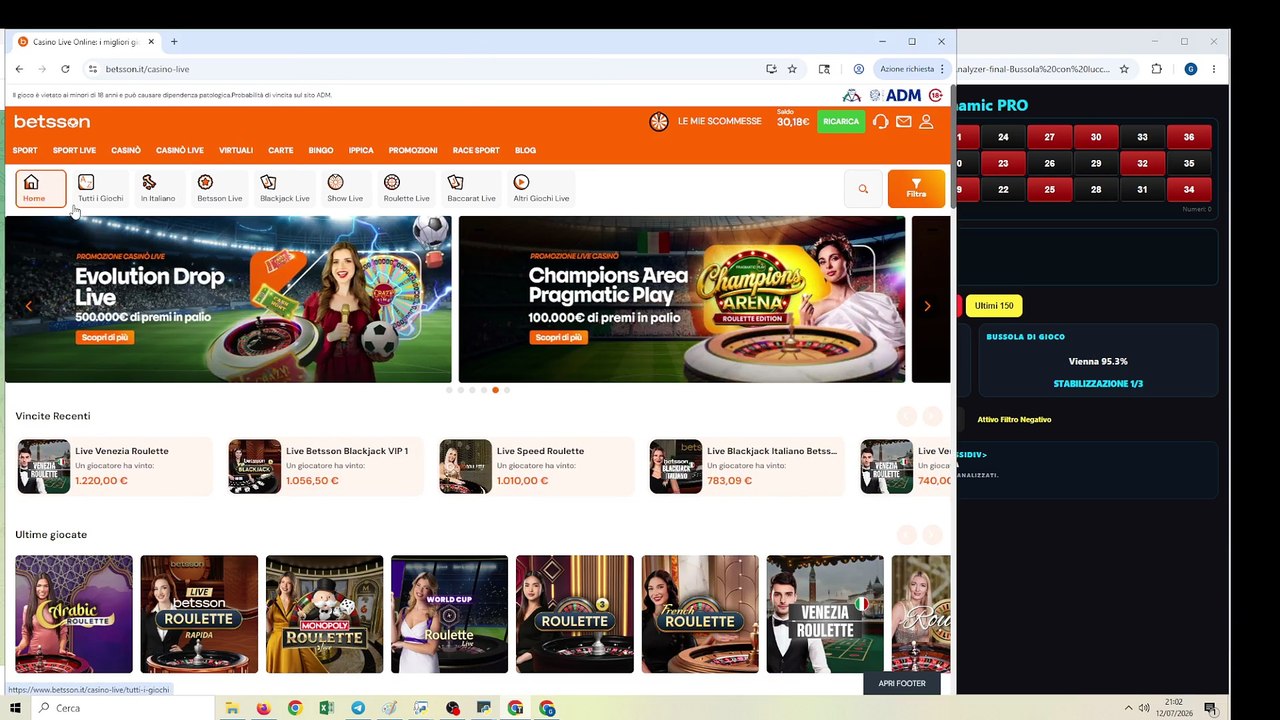Click the APRI FOOTER button
The height and width of the screenshot is (720, 1280).
902,683
